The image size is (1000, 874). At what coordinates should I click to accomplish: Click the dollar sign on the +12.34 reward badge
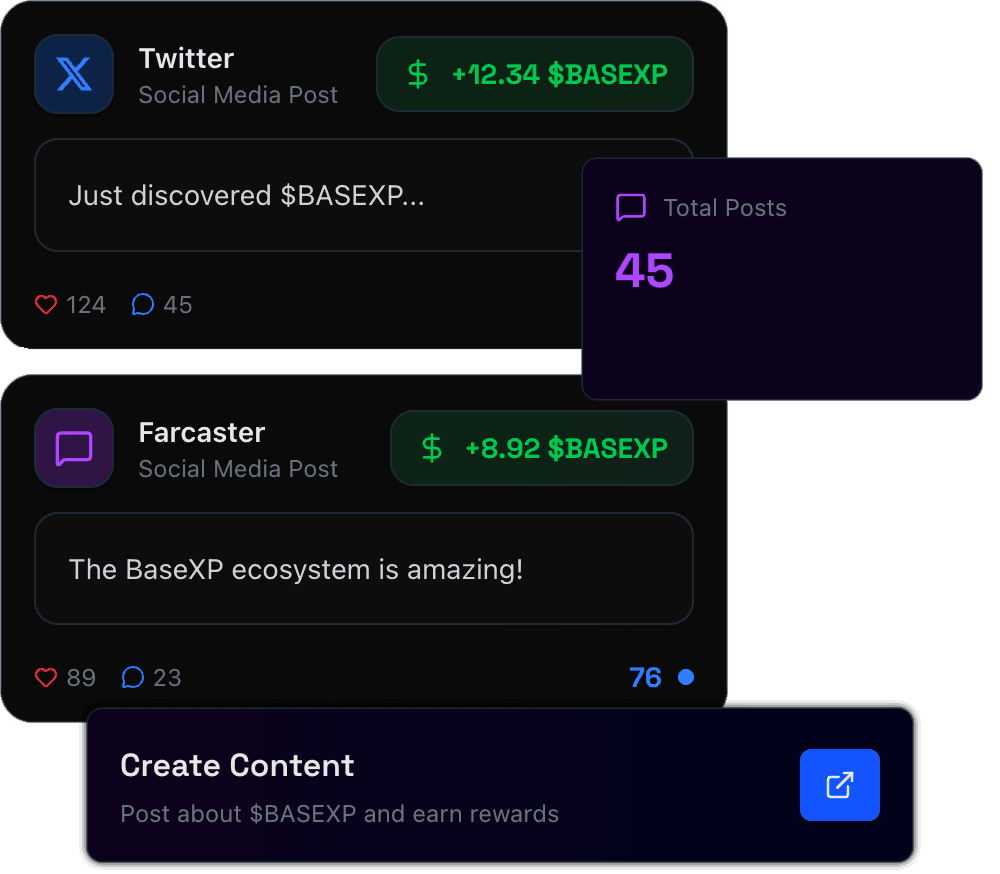click(416, 74)
